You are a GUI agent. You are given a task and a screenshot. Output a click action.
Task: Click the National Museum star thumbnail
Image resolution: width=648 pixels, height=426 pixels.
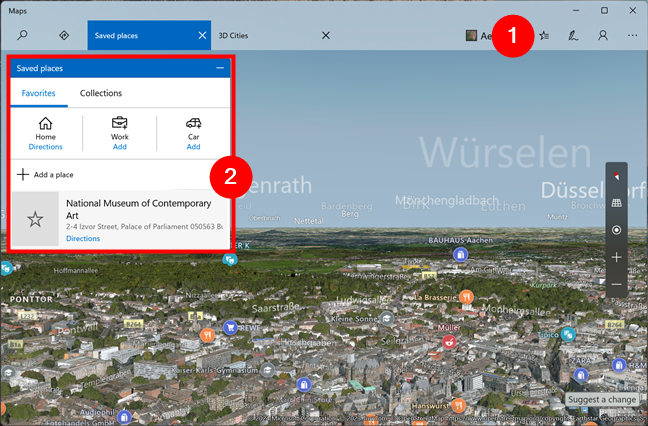point(35,219)
